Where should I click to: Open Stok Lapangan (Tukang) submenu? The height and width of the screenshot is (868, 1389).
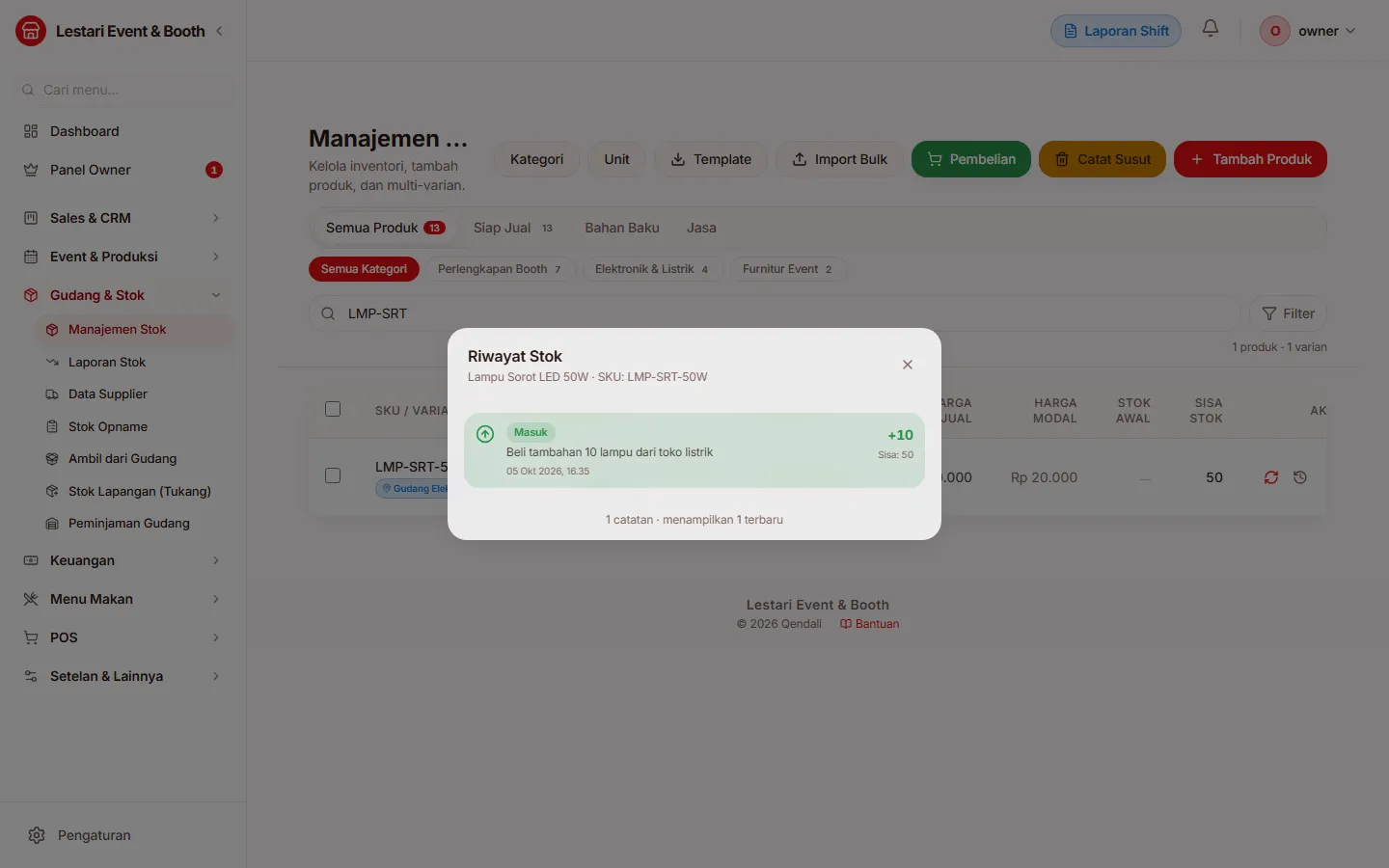tap(134, 491)
